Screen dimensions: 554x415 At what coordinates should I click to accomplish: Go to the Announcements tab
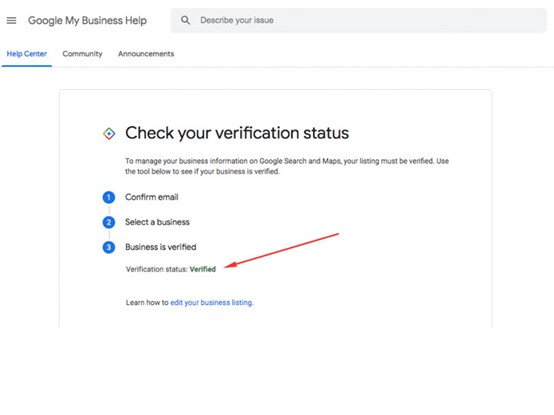[x=146, y=54]
